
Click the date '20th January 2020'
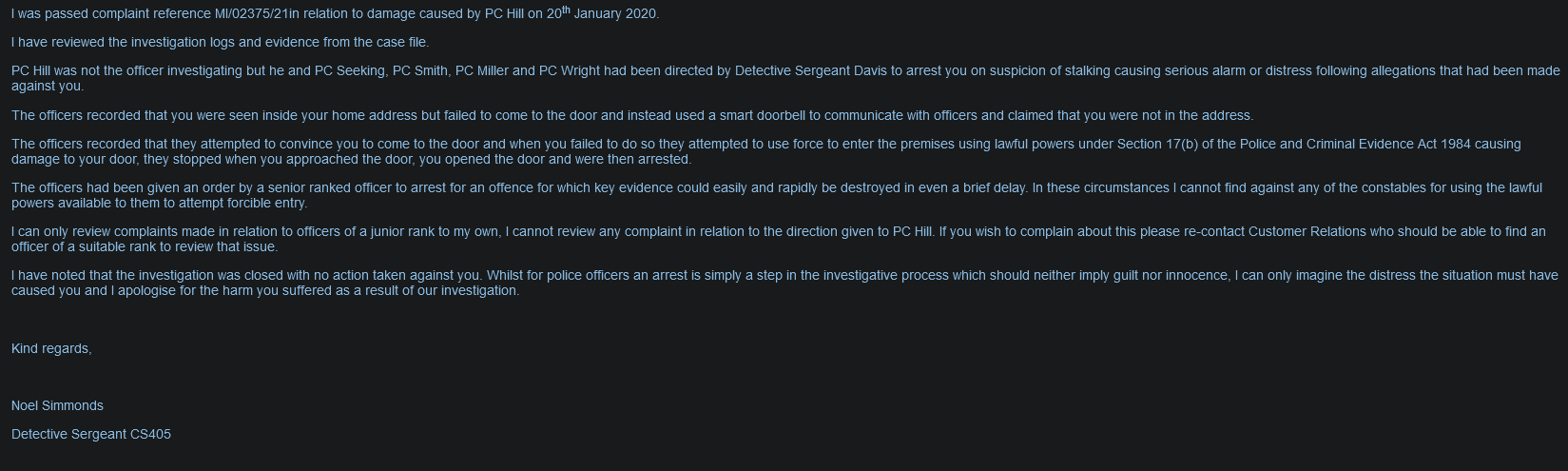[602, 14]
